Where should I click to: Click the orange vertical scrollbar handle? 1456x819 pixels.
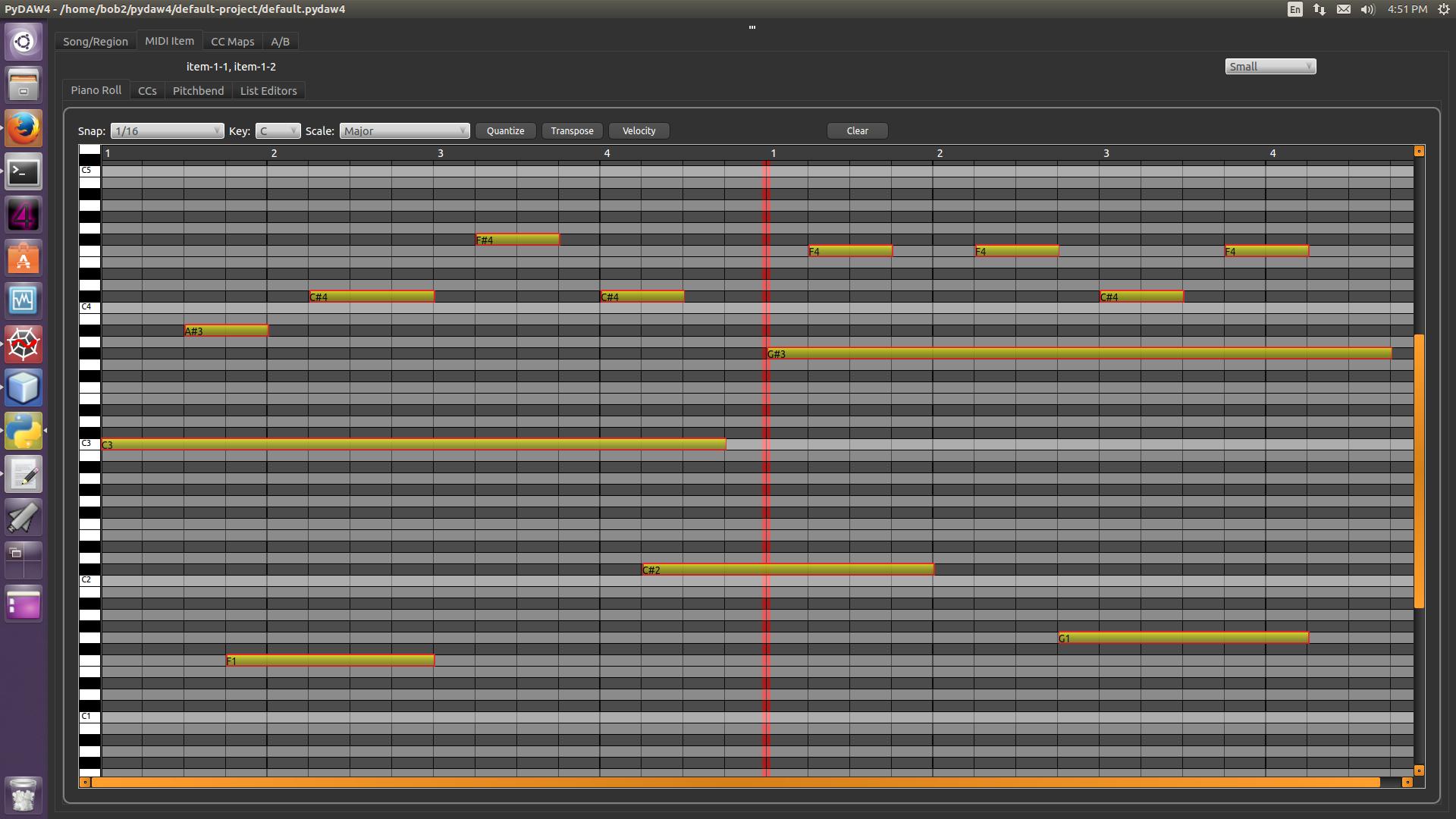[1419, 470]
